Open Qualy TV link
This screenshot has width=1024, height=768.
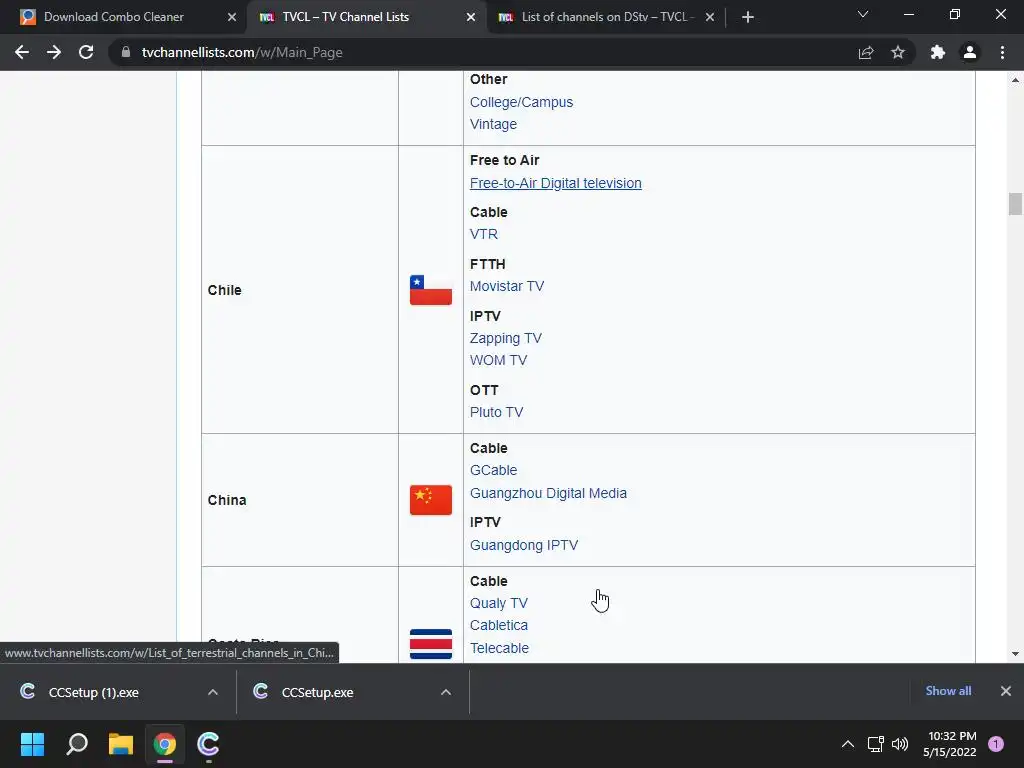coord(498,603)
